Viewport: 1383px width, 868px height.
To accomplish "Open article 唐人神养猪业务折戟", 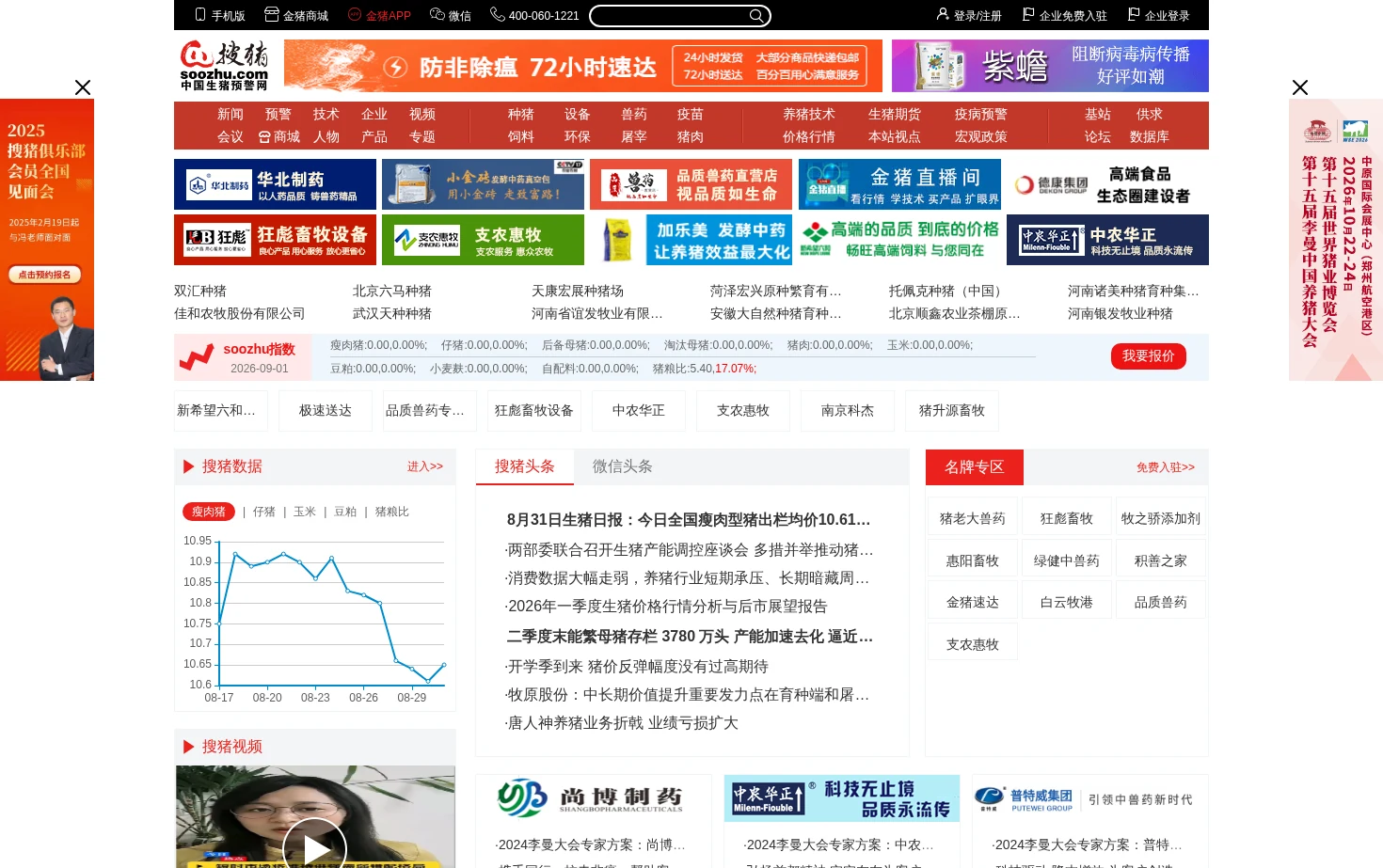I will point(621,723).
